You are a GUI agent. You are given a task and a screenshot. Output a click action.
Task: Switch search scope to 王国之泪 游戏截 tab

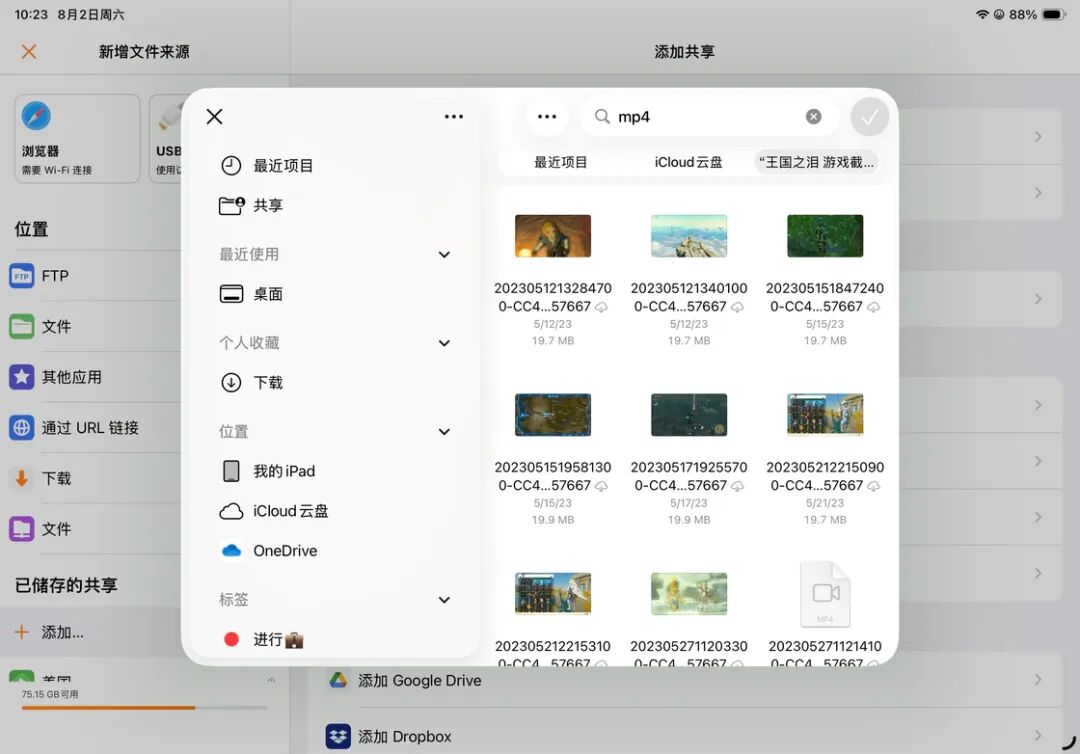(x=816, y=163)
